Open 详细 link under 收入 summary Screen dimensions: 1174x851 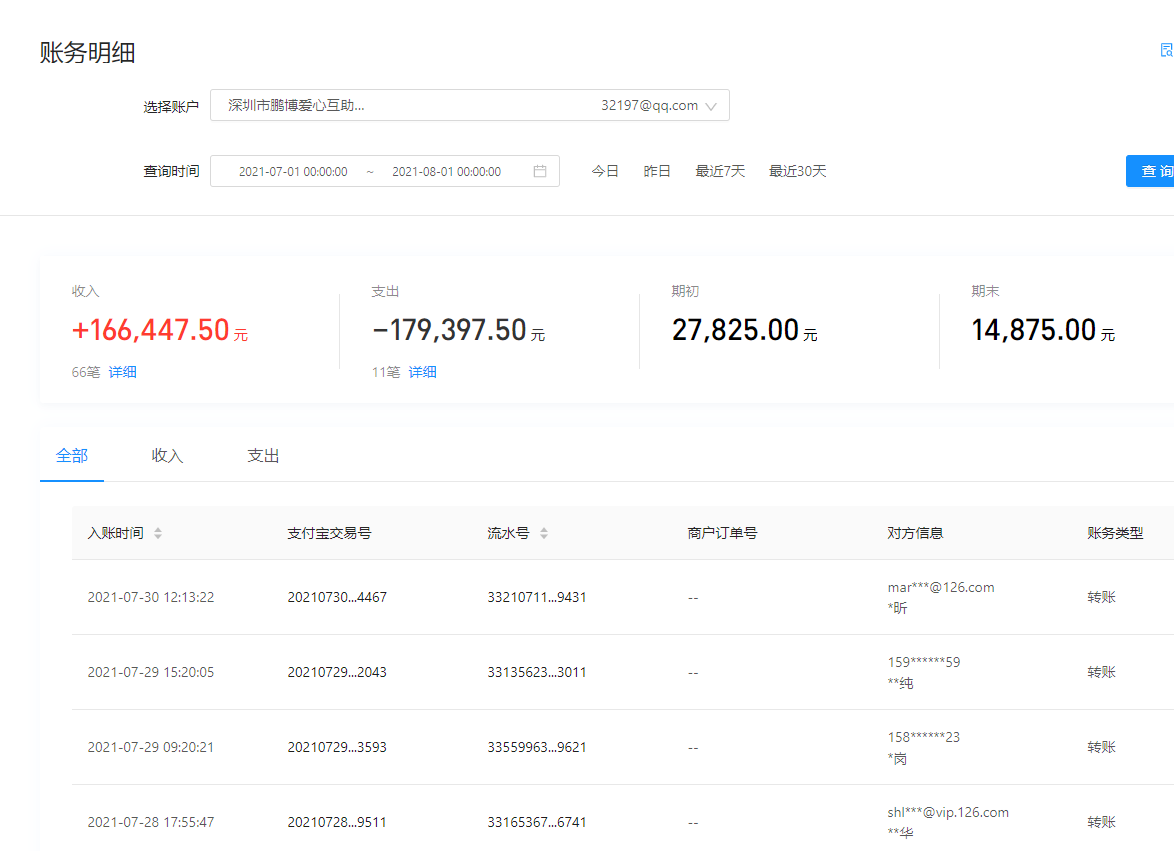(123, 372)
